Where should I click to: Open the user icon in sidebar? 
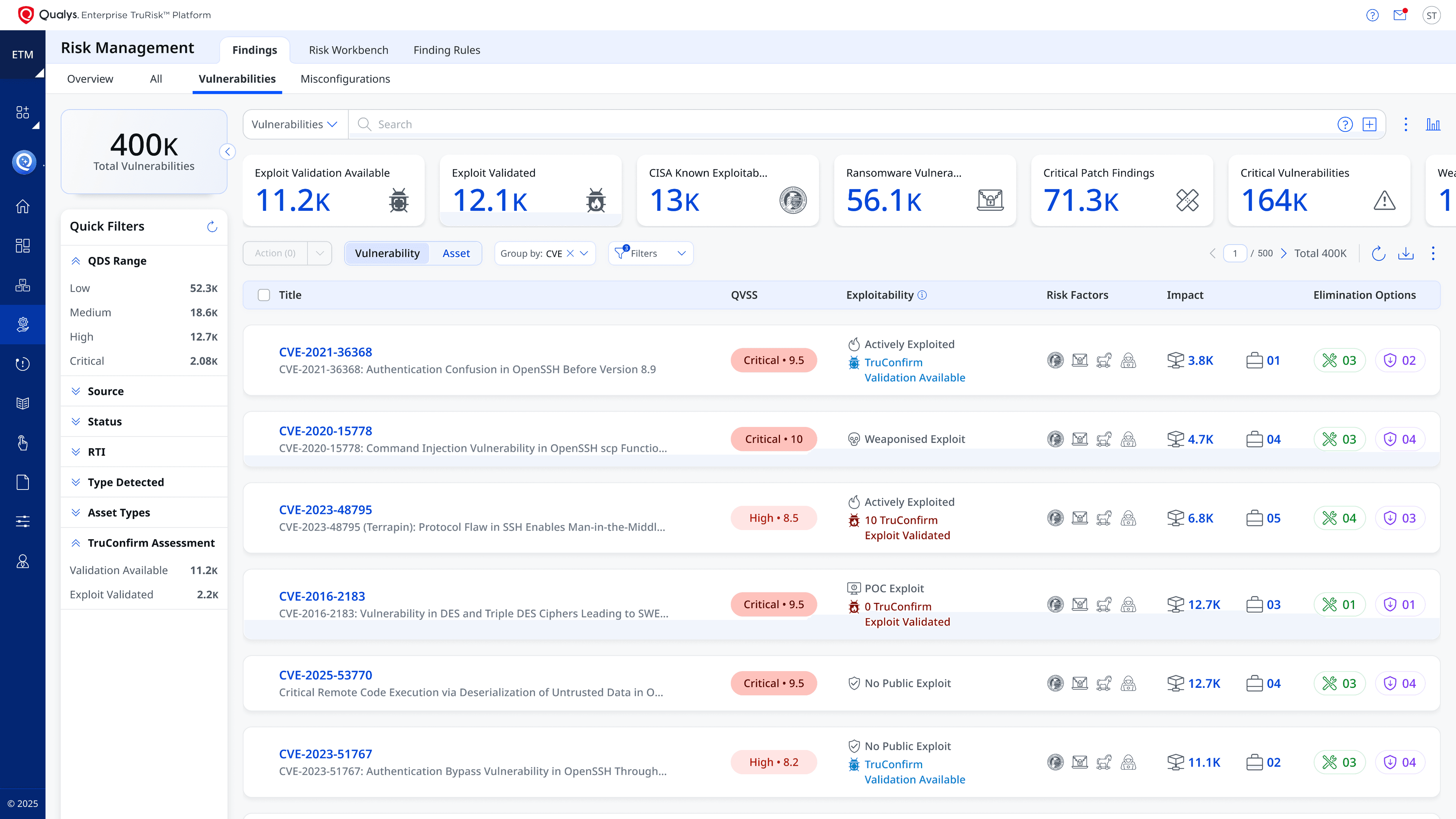23,561
